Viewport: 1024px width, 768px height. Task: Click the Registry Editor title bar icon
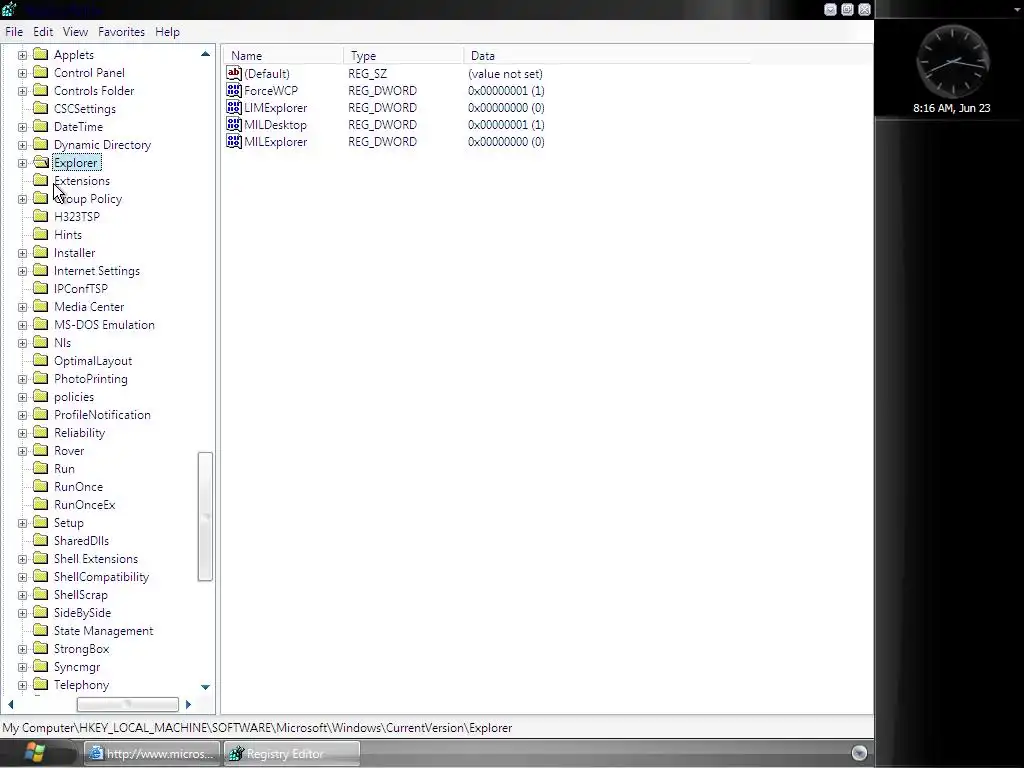coord(8,9)
